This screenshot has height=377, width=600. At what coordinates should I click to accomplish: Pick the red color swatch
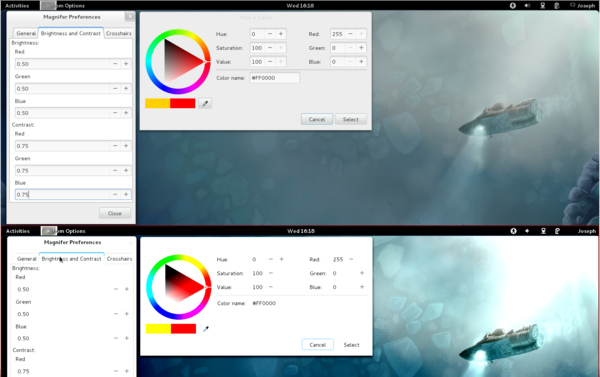[183, 103]
